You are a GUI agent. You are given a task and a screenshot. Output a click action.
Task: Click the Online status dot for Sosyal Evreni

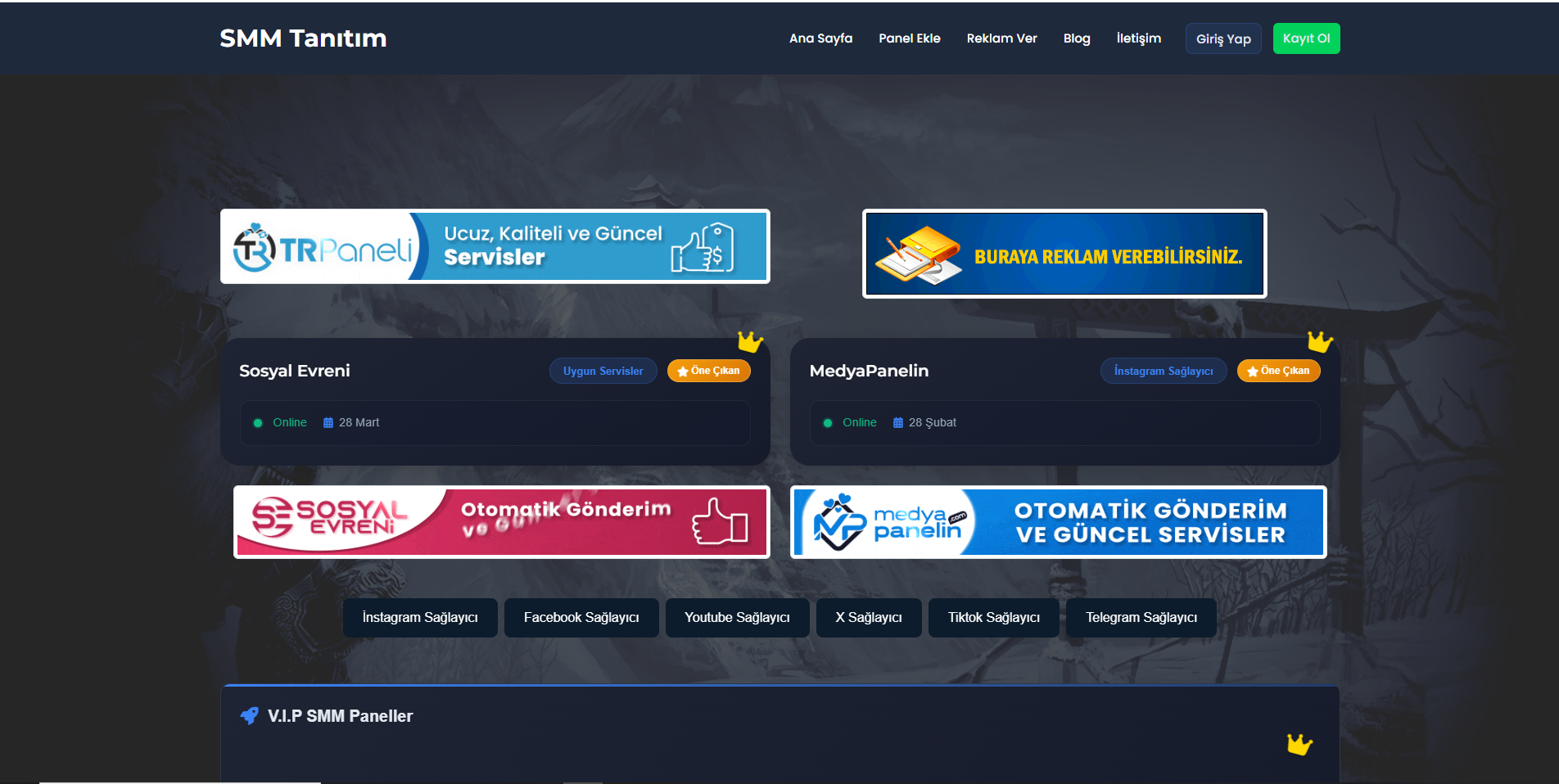pos(258,423)
